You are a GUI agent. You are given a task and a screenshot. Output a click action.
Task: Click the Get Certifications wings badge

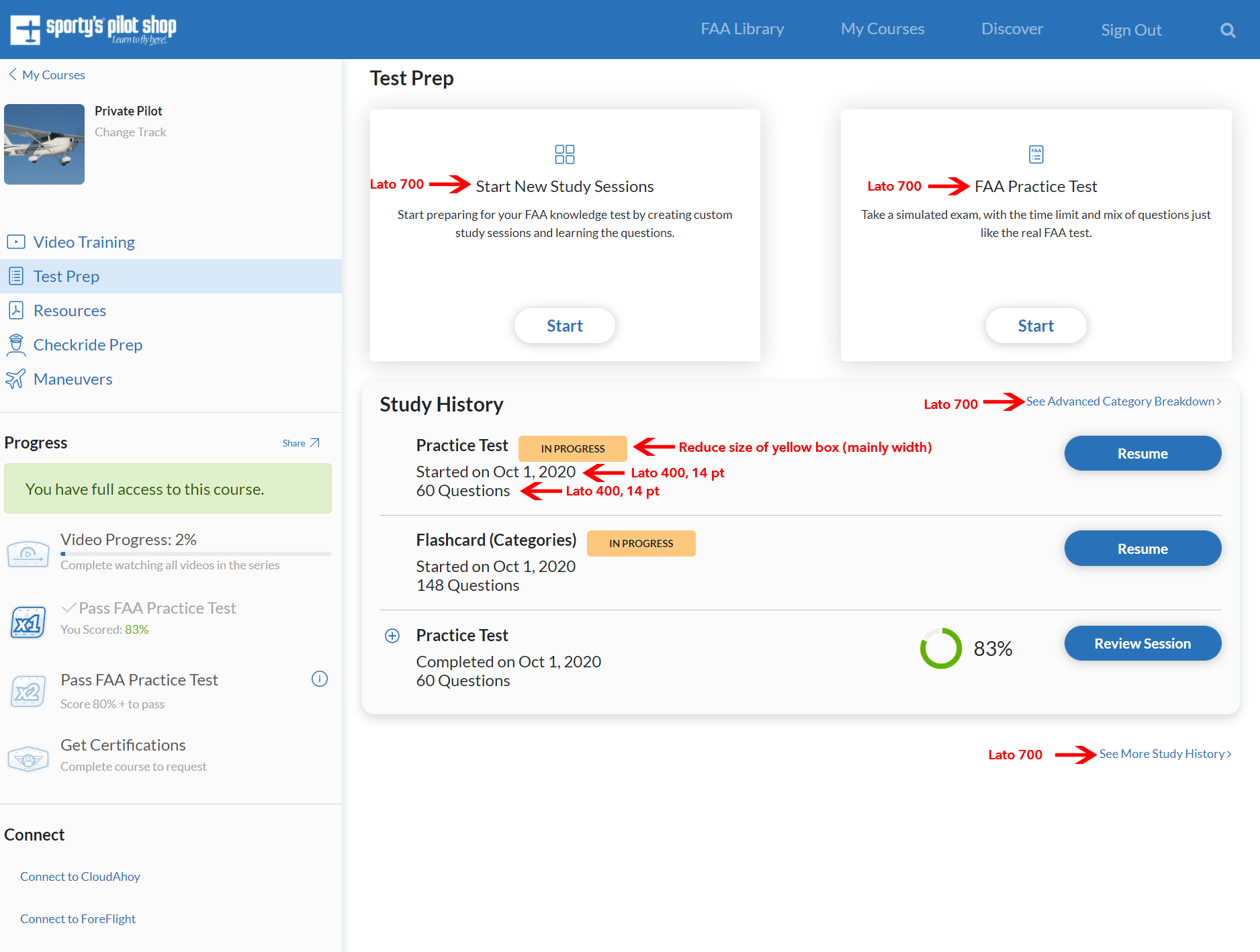pos(28,759)
